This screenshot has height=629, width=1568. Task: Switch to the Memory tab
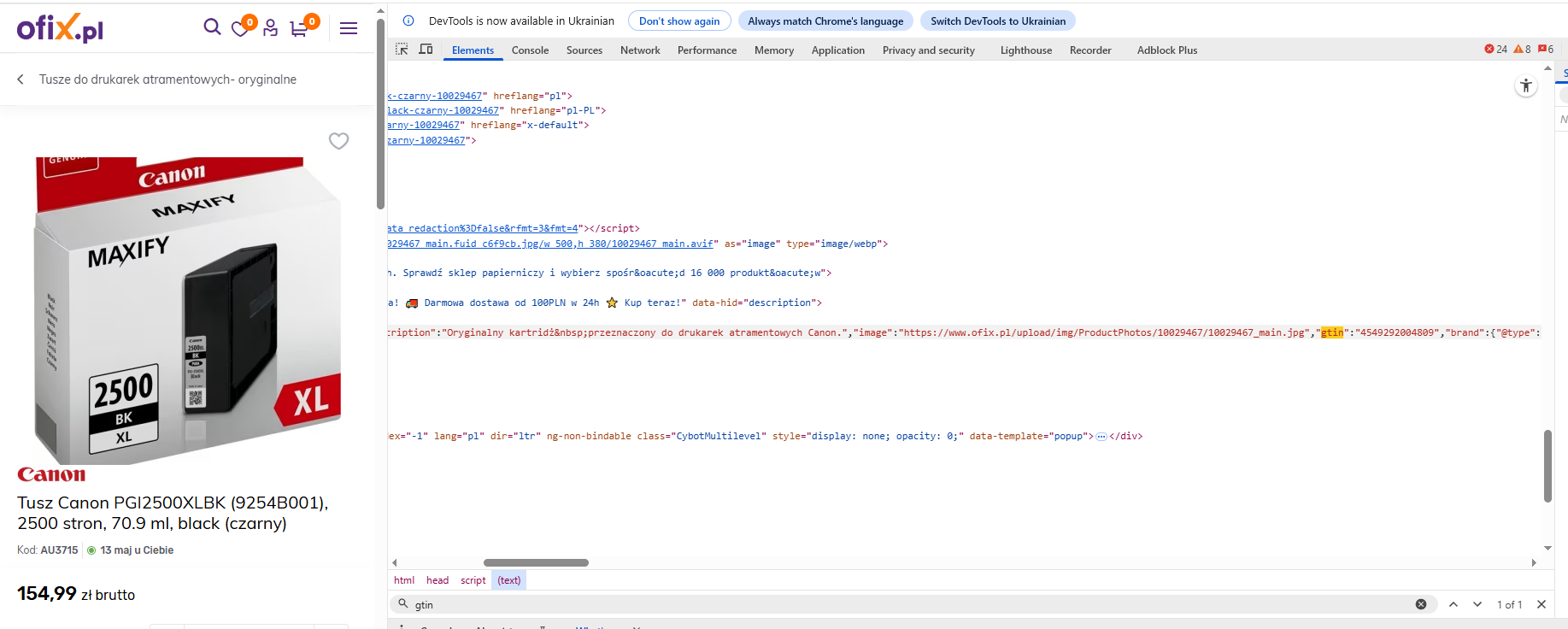click(x=774, y=50)
